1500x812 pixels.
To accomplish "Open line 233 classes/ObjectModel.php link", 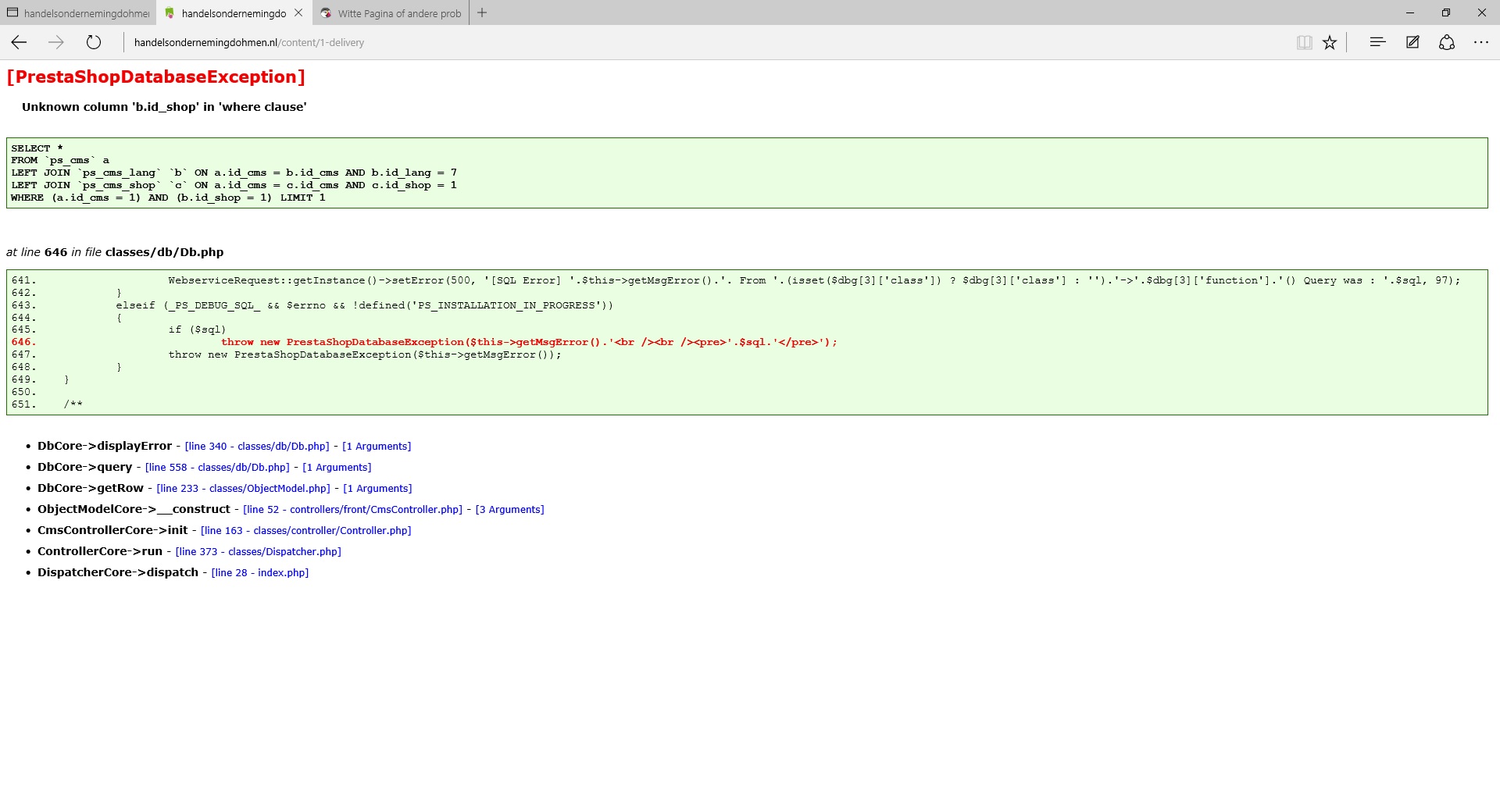I will point(244,489).
